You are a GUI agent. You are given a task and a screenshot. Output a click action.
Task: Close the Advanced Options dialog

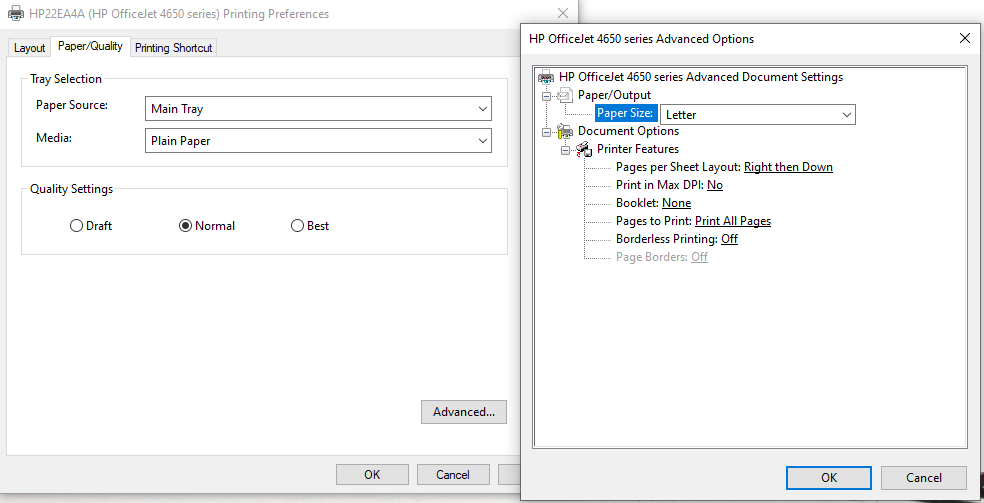(965, 38)
